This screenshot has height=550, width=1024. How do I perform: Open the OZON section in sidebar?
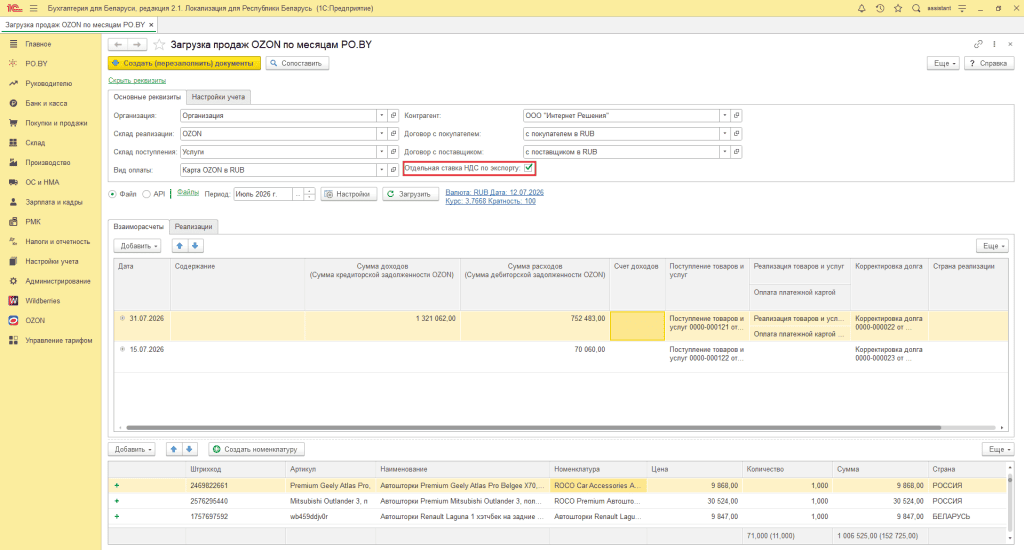(x=35, y=321)
